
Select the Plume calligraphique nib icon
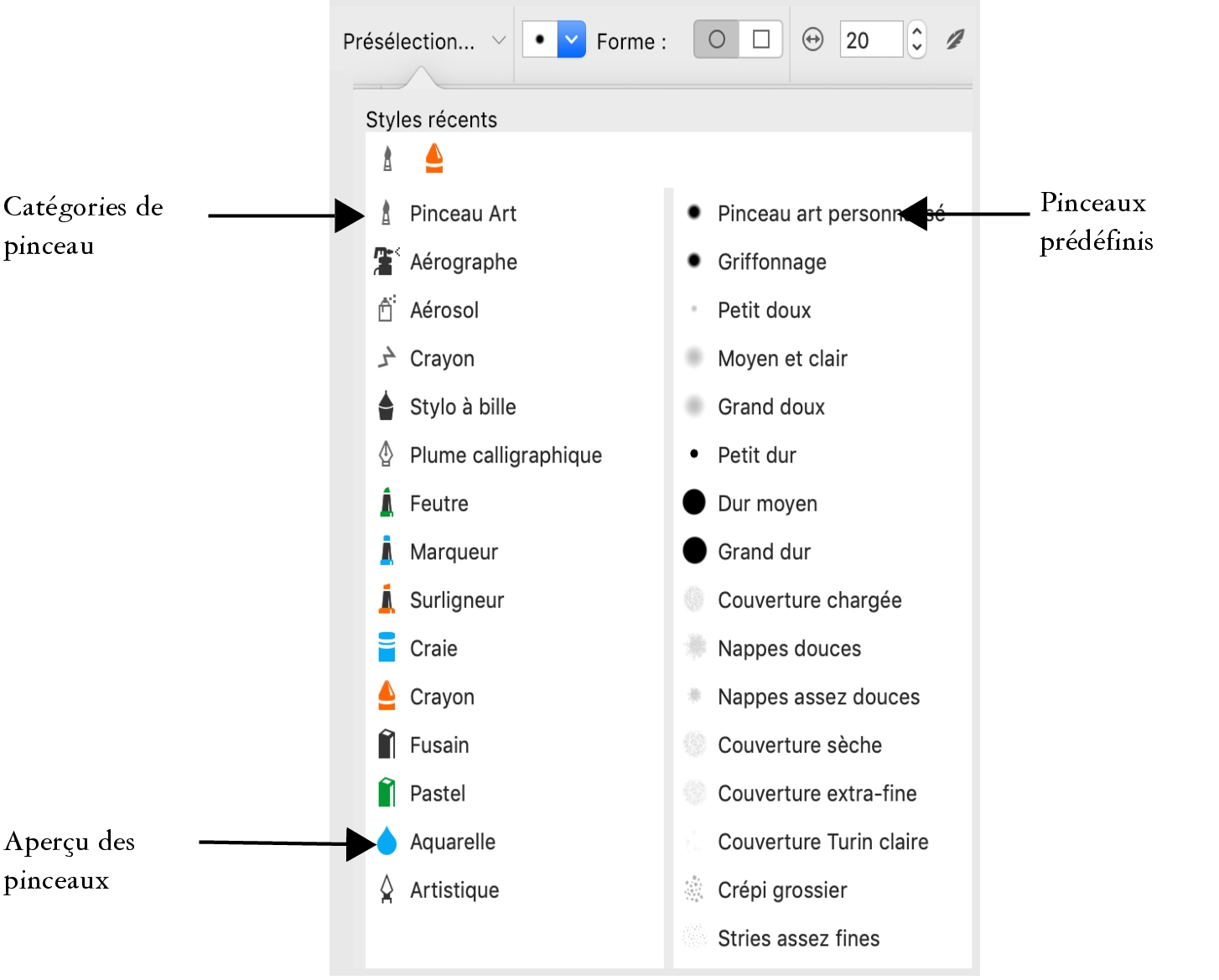(x=386, y=454)
